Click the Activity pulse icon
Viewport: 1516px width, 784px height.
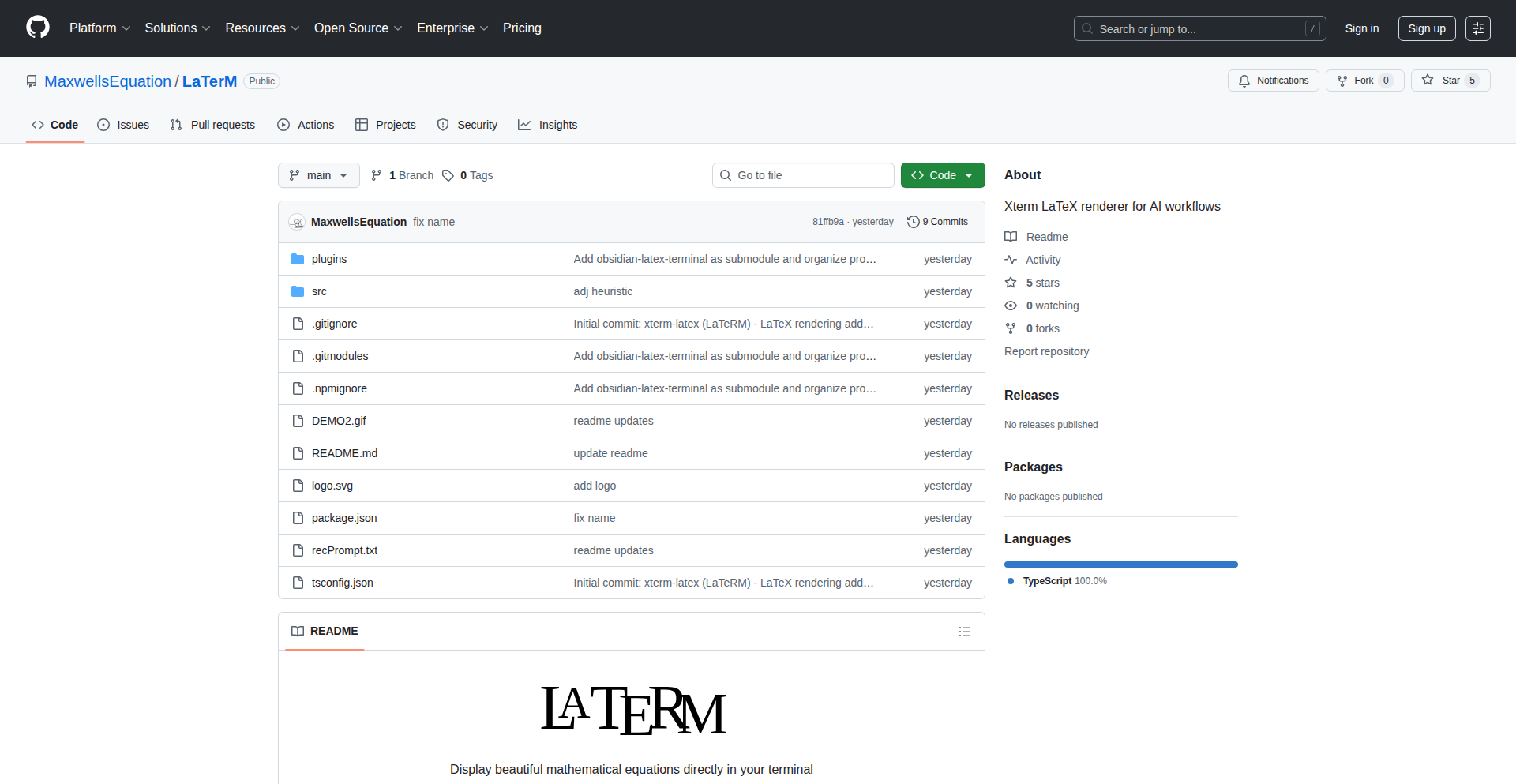[1011, 260]
